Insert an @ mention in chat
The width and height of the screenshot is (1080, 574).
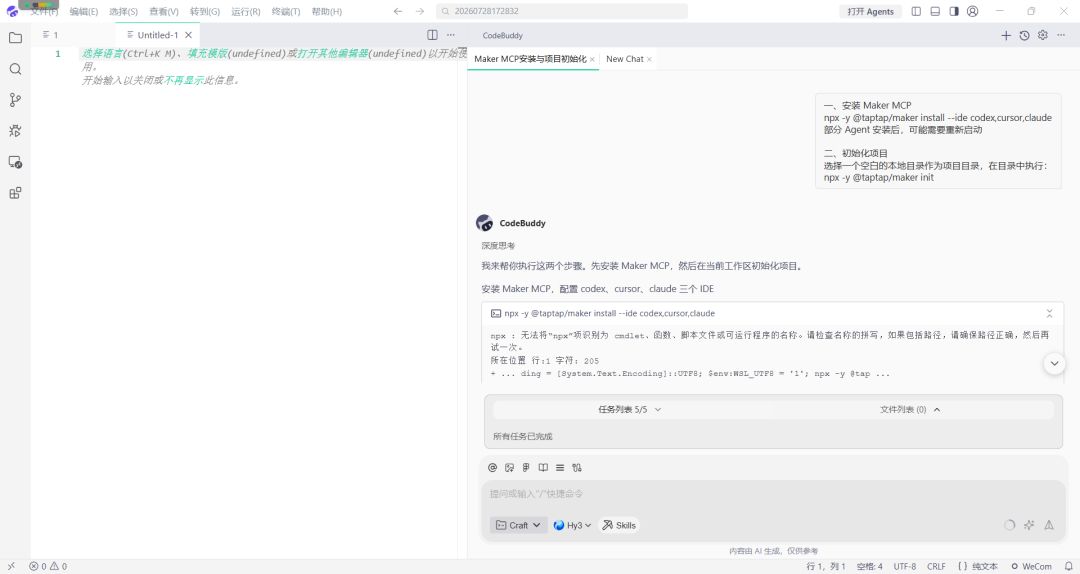(x=492, y=467)
